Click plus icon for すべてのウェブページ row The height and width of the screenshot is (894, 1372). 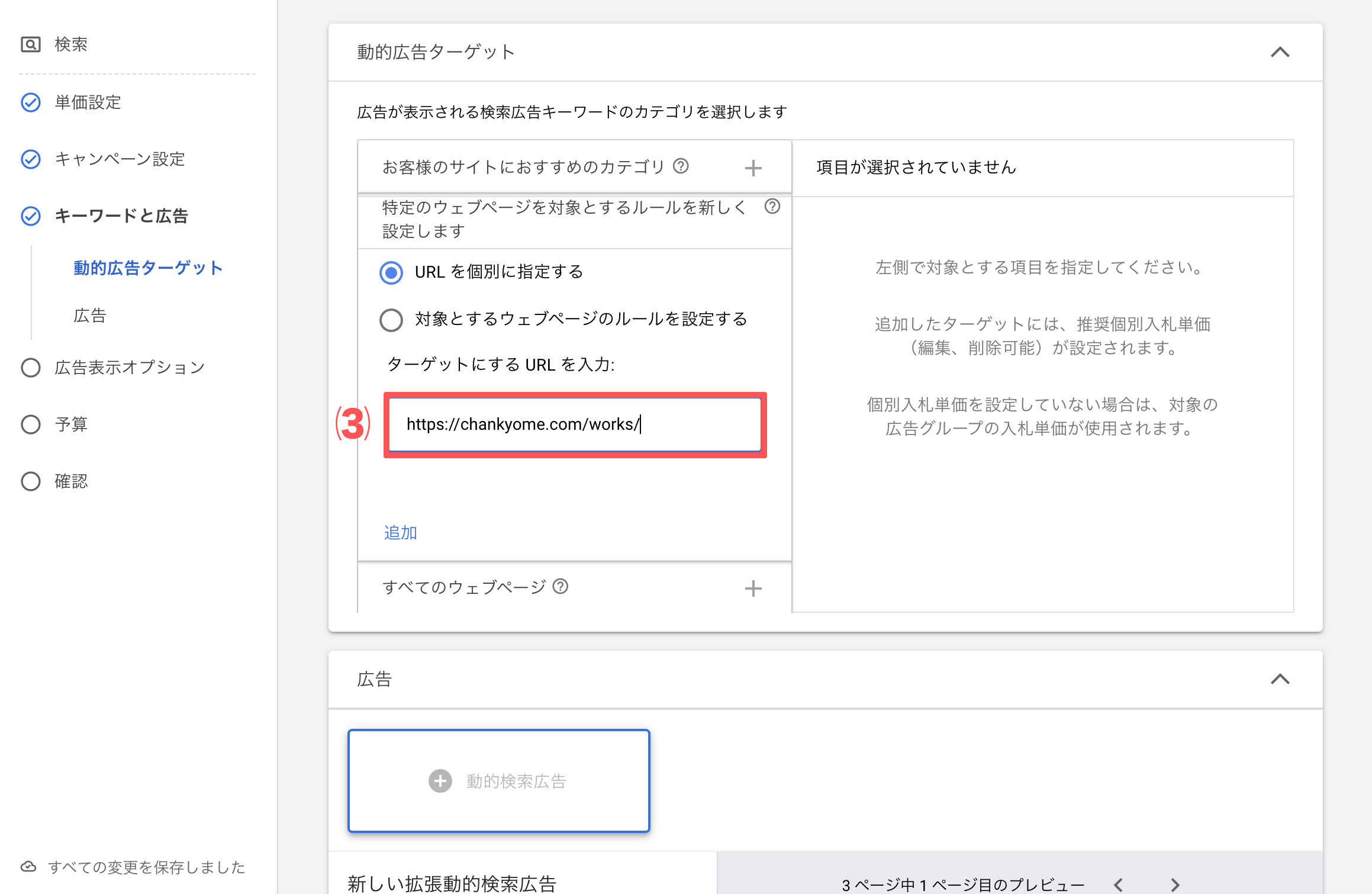tap(753, 589)
